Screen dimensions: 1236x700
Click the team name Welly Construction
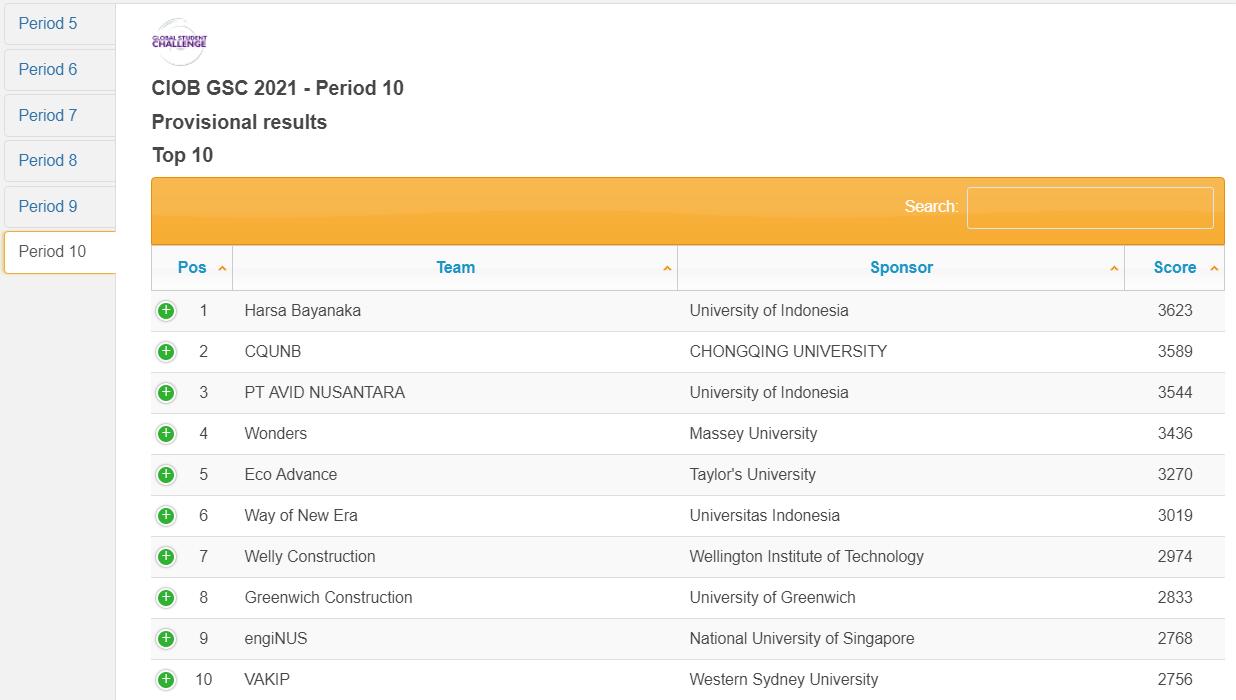click(310, 557)
